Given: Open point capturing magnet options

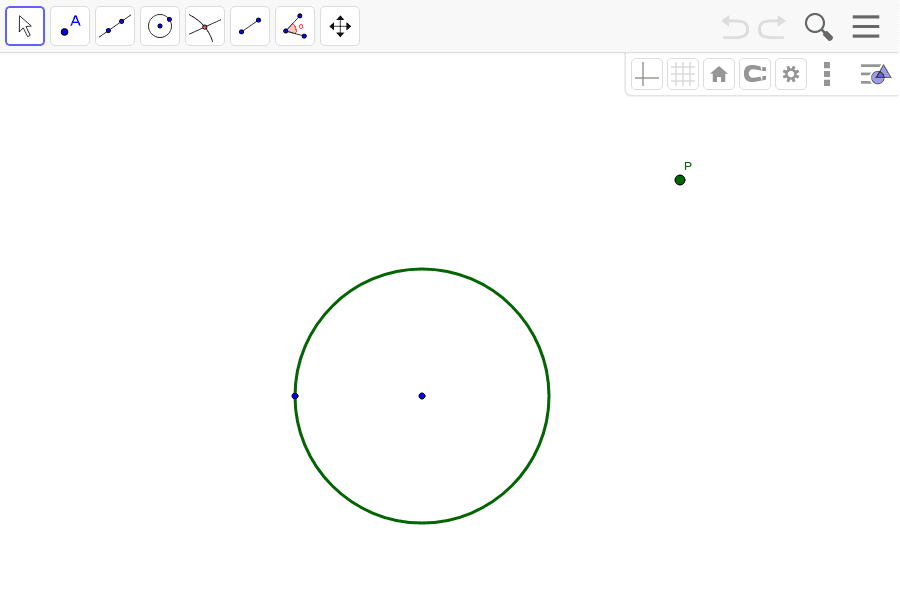Looking at the screenshot, I should coord(755,74).
